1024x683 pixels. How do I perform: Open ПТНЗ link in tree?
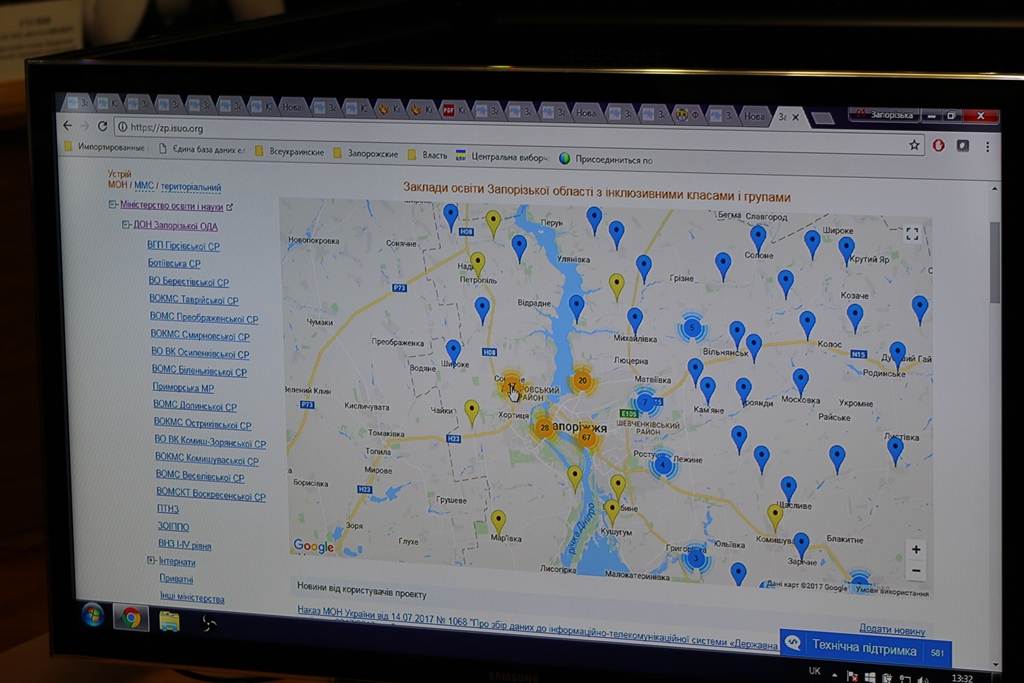pos(168,508)
